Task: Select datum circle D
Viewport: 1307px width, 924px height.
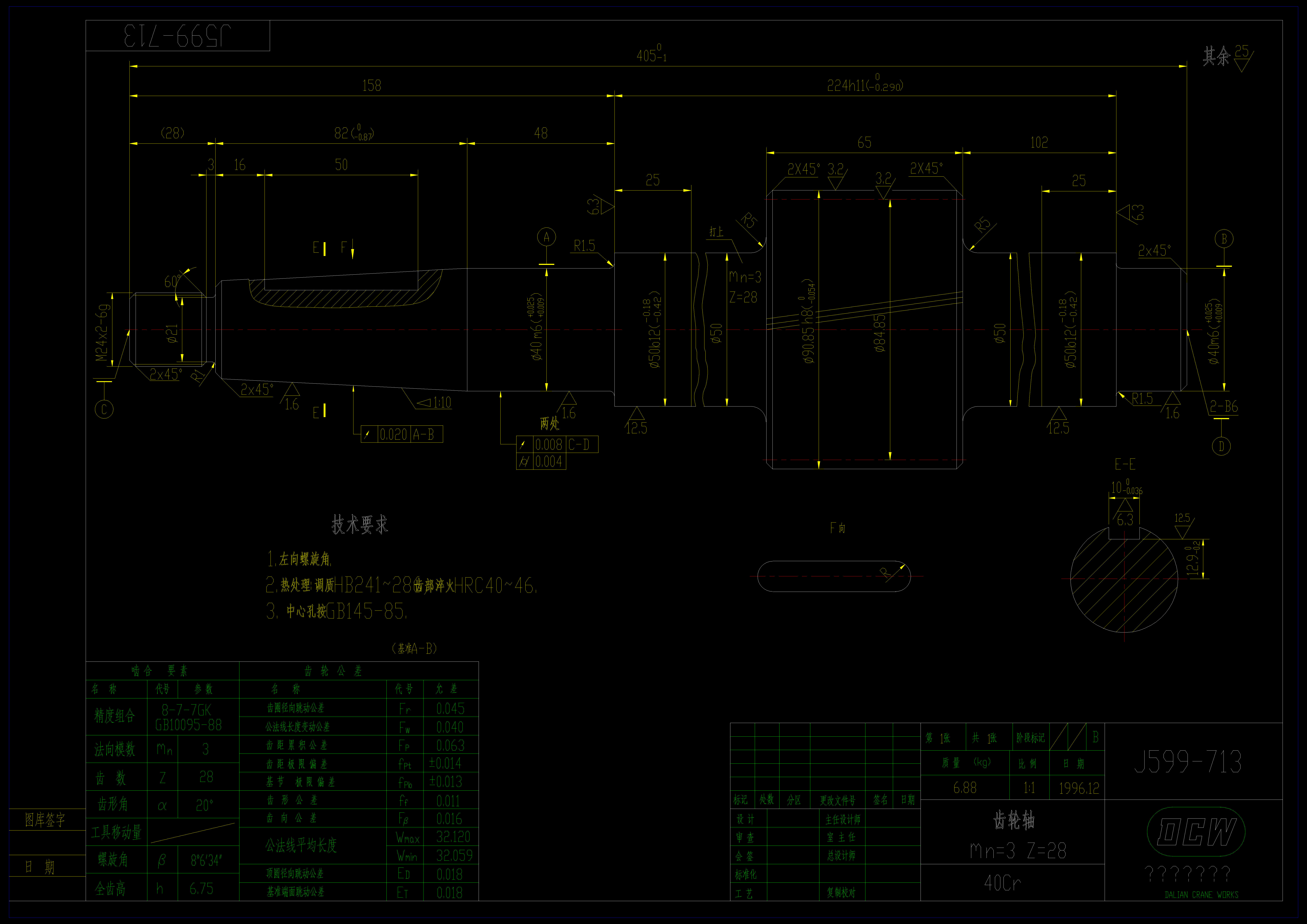Action: pyautogui.click(x=1221, y=446)
